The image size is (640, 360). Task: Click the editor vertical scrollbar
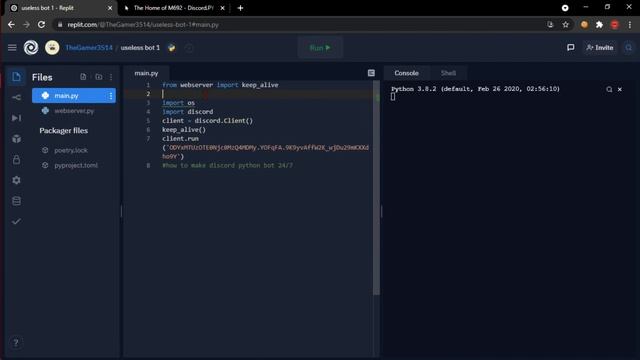click(376, 188)
